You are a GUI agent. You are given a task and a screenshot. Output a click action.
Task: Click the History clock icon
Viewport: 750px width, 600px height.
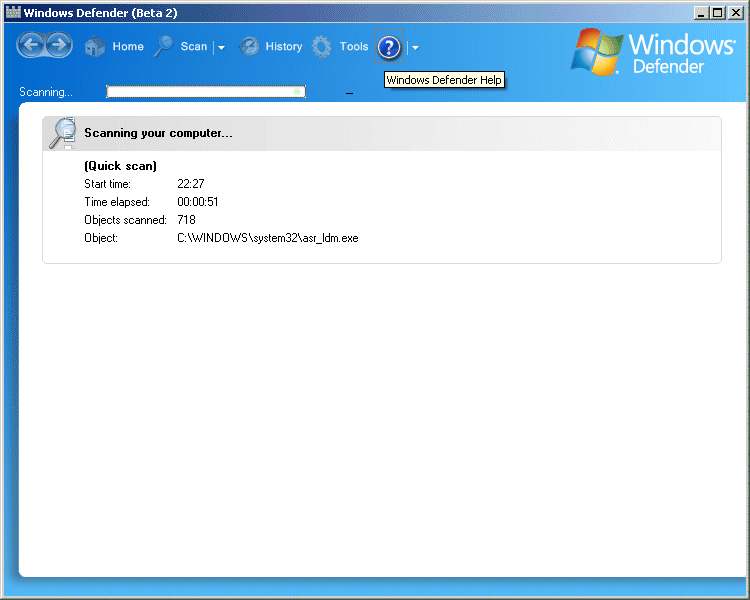(249, 46)
